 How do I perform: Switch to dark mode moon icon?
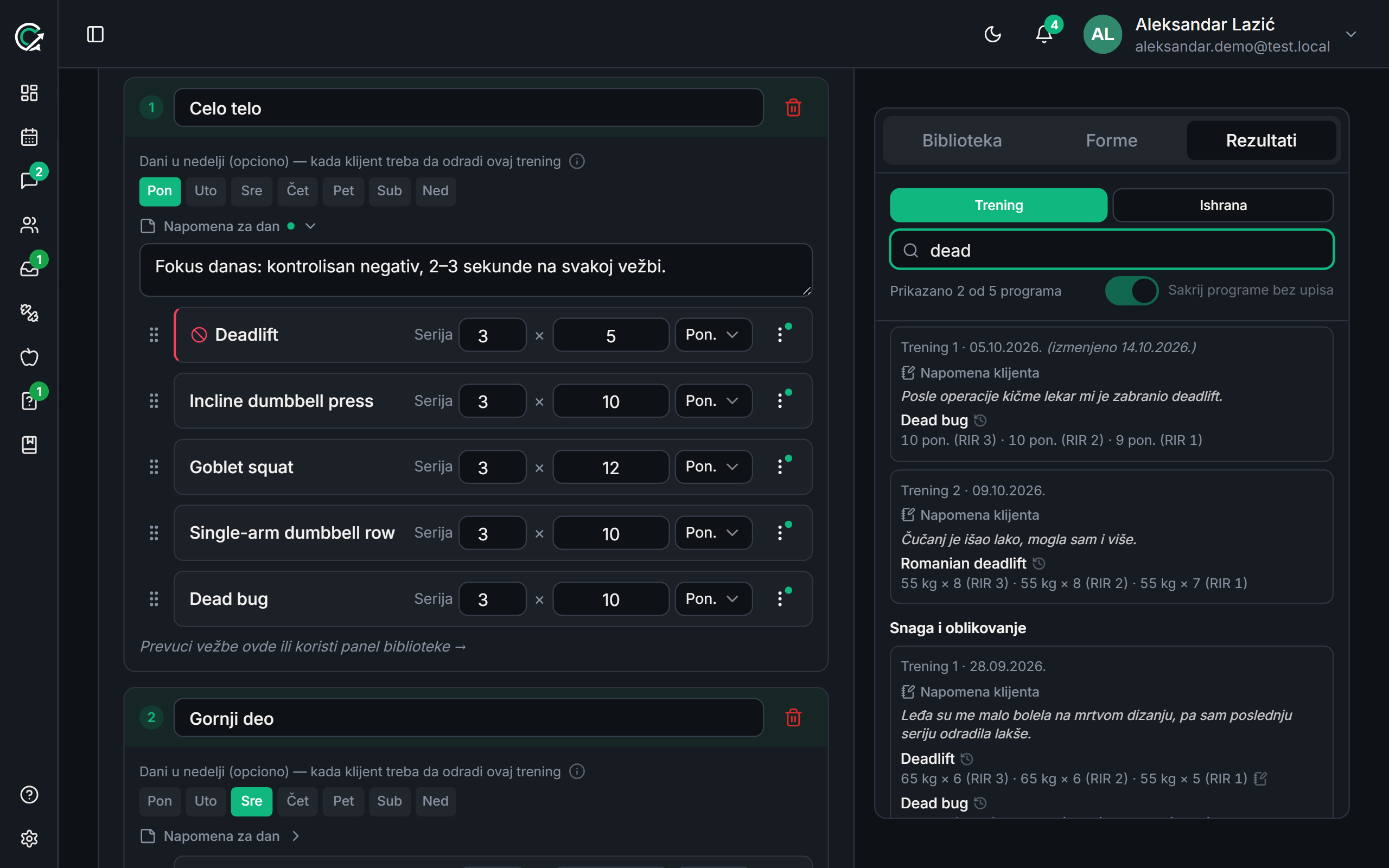[992, 34]
